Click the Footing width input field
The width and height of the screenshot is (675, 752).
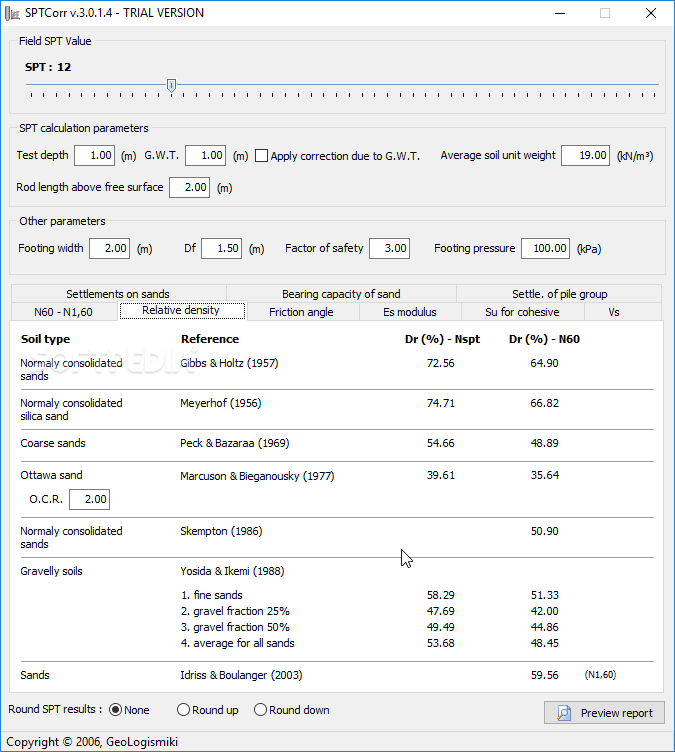point(109,248)
